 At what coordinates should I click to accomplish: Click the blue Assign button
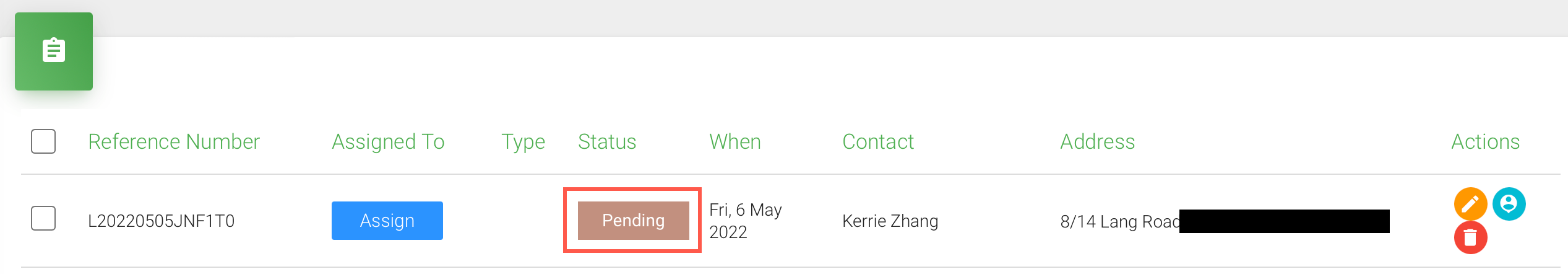coord(387,221)
